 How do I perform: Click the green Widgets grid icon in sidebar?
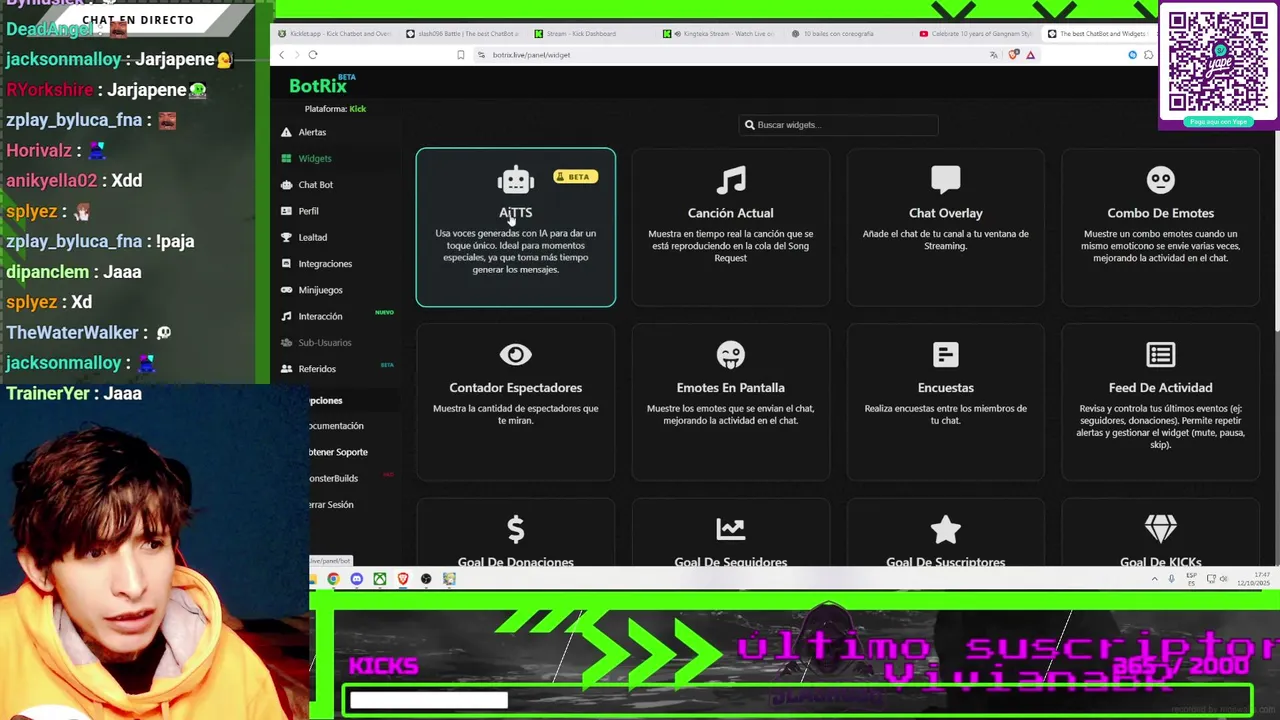pos(286,158)
